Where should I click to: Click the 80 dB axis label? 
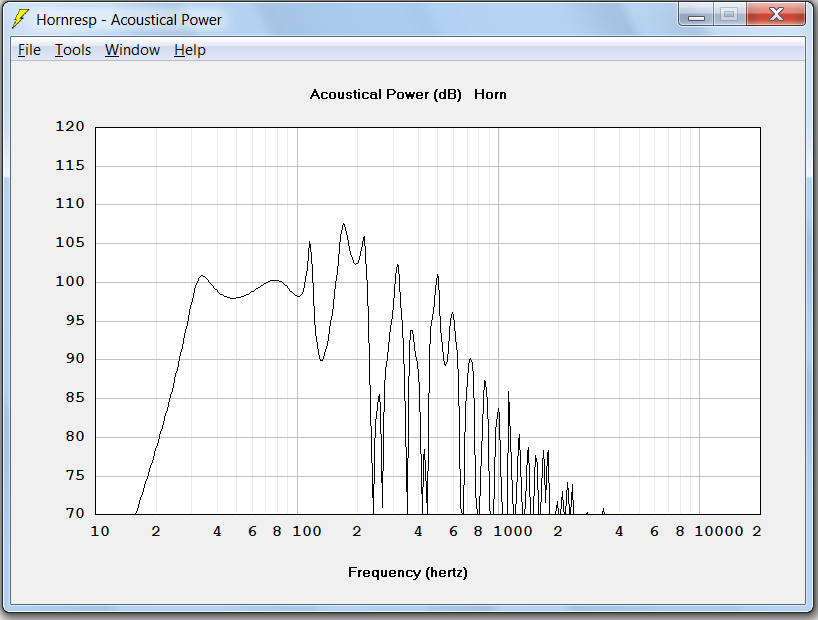(75, 436)
